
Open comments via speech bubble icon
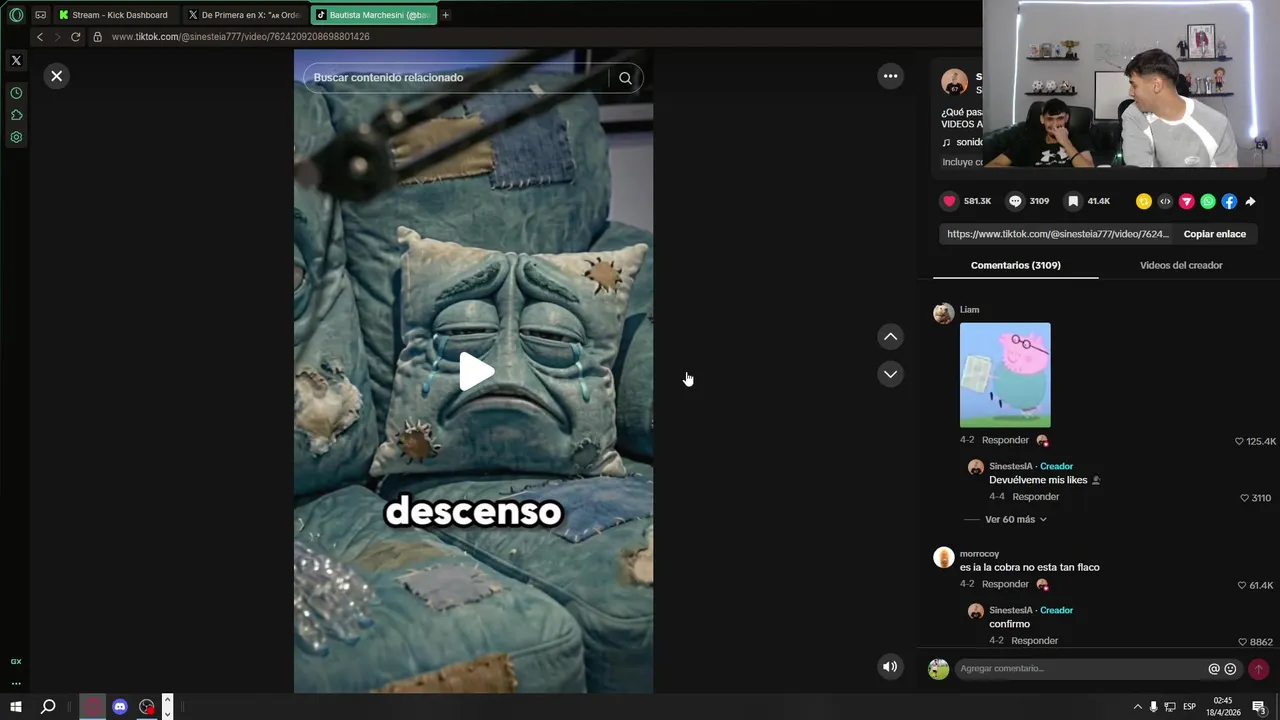tap(1015, 201)
